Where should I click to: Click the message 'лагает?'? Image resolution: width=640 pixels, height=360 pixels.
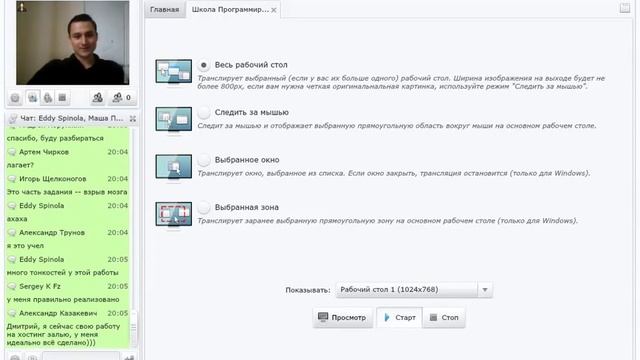click(x=20, y=165)
